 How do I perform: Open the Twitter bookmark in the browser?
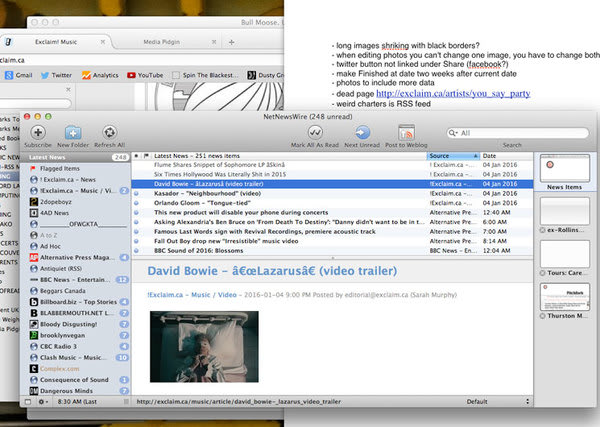click(56, 75)
